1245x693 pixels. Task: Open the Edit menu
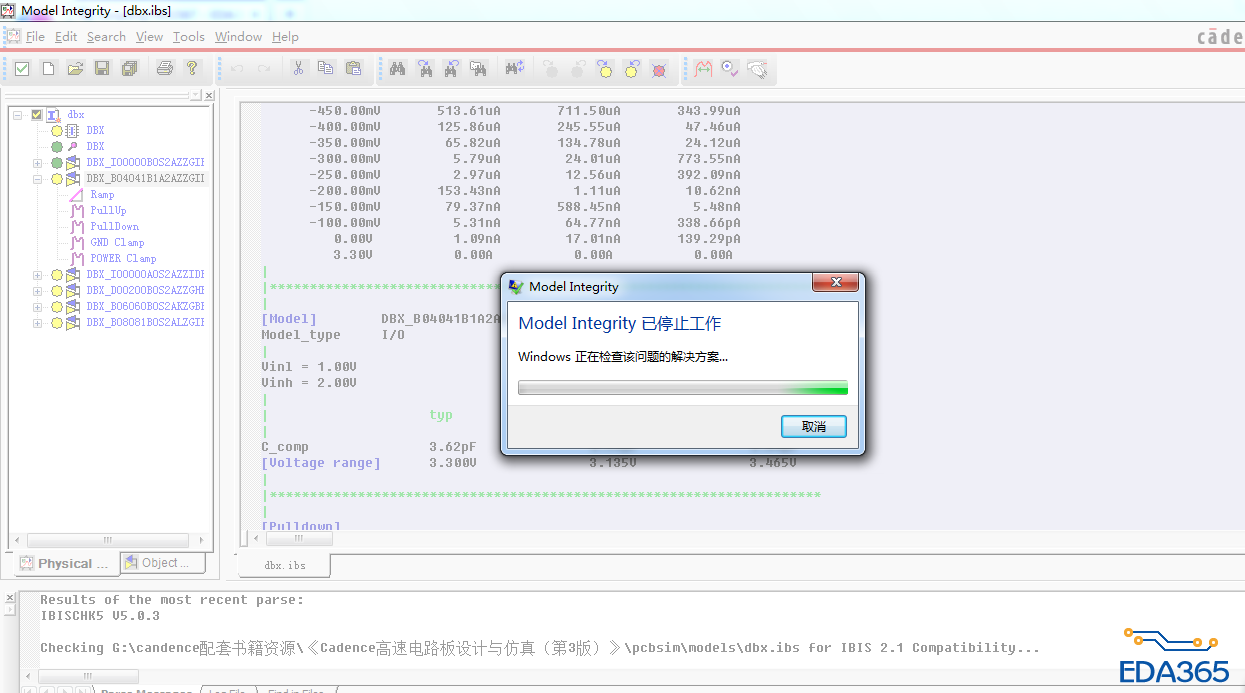66,37
